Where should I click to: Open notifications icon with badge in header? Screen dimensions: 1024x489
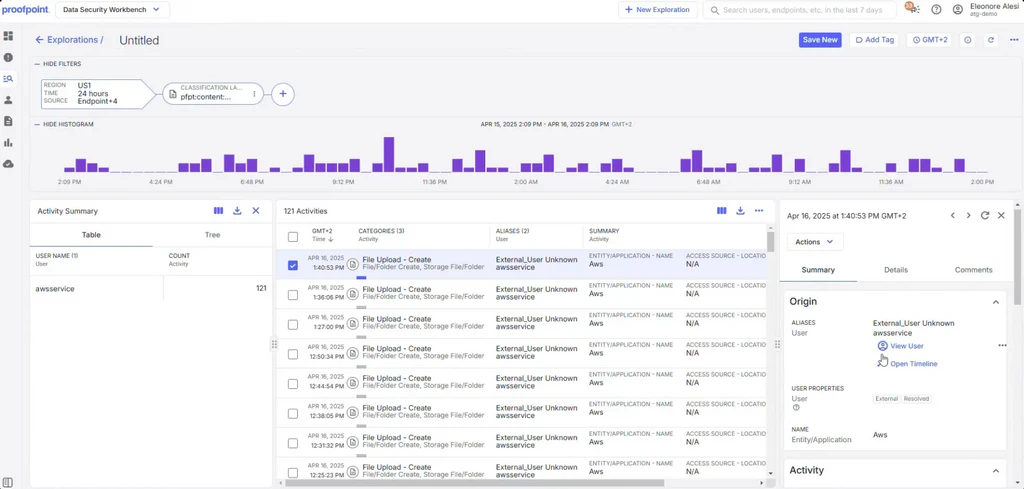(x=912, y=8)
